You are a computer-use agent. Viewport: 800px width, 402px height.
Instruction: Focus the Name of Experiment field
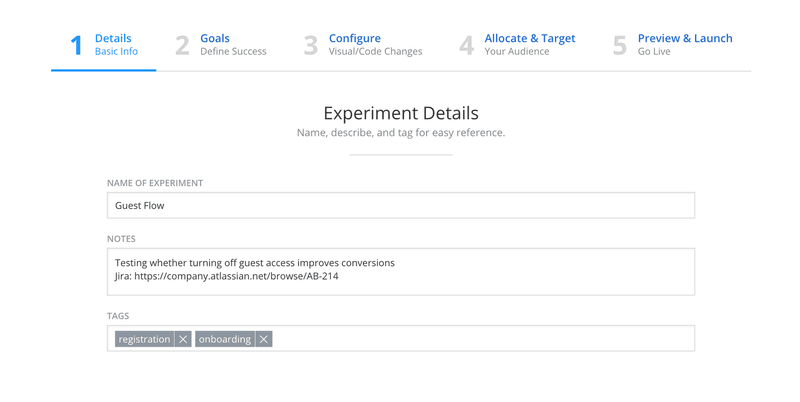400,205
